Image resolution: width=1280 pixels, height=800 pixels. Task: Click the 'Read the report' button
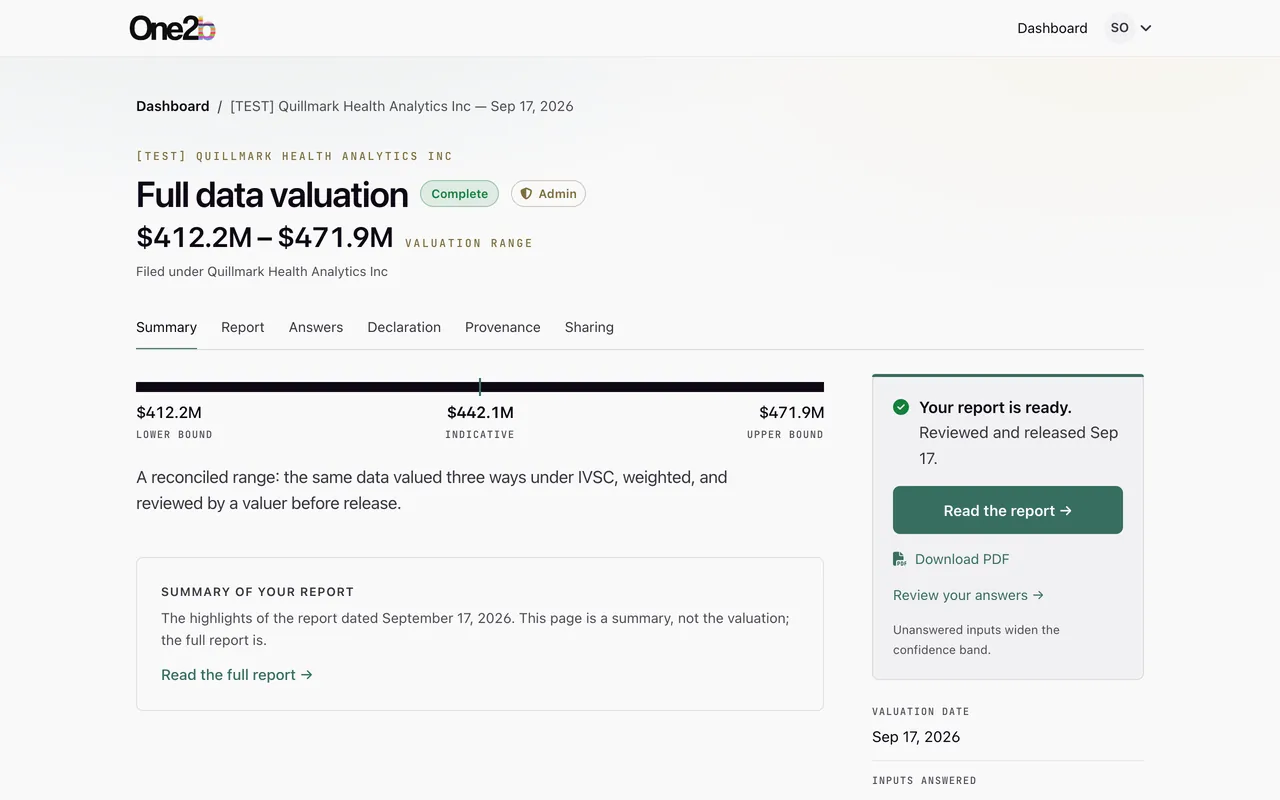click(1008, 510)
